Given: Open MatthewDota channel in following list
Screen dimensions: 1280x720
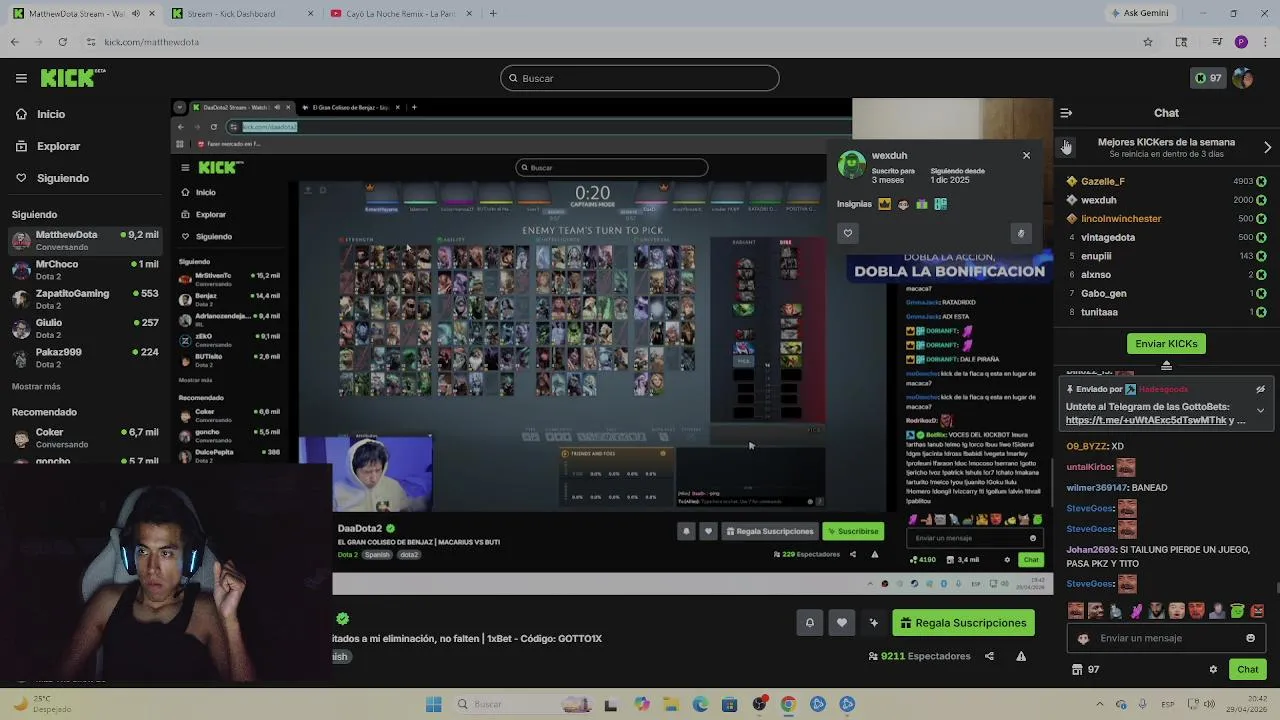Looking at the screenshot, I should 85,240.
